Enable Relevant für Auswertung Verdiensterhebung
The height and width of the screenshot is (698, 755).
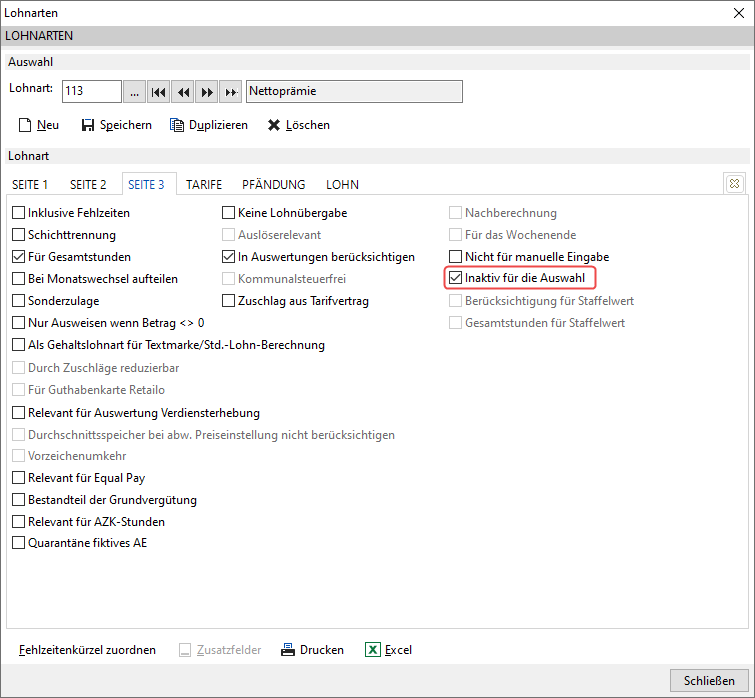tap(18, 413)
